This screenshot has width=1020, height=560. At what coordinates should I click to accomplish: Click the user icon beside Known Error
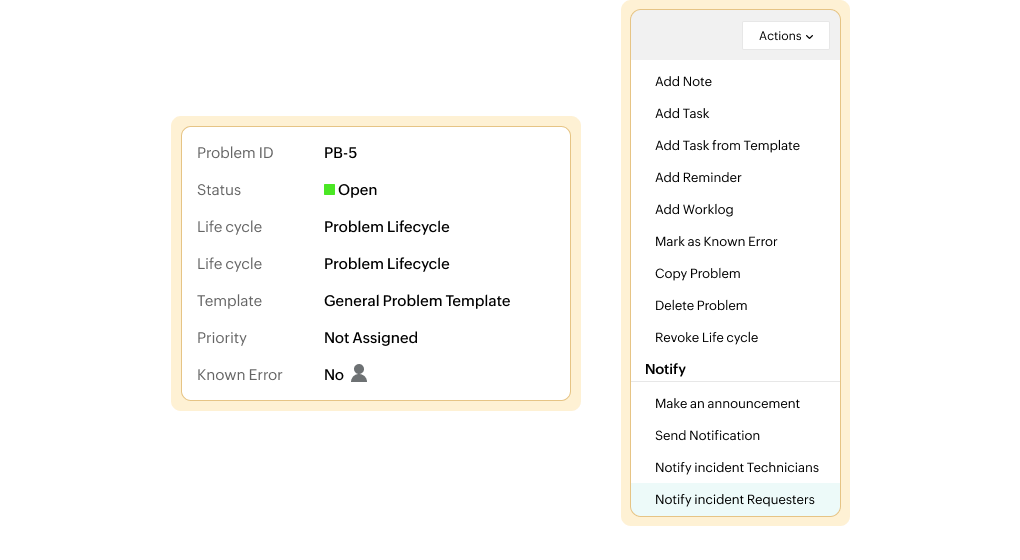pyautogui.click(x=359, y=374)
